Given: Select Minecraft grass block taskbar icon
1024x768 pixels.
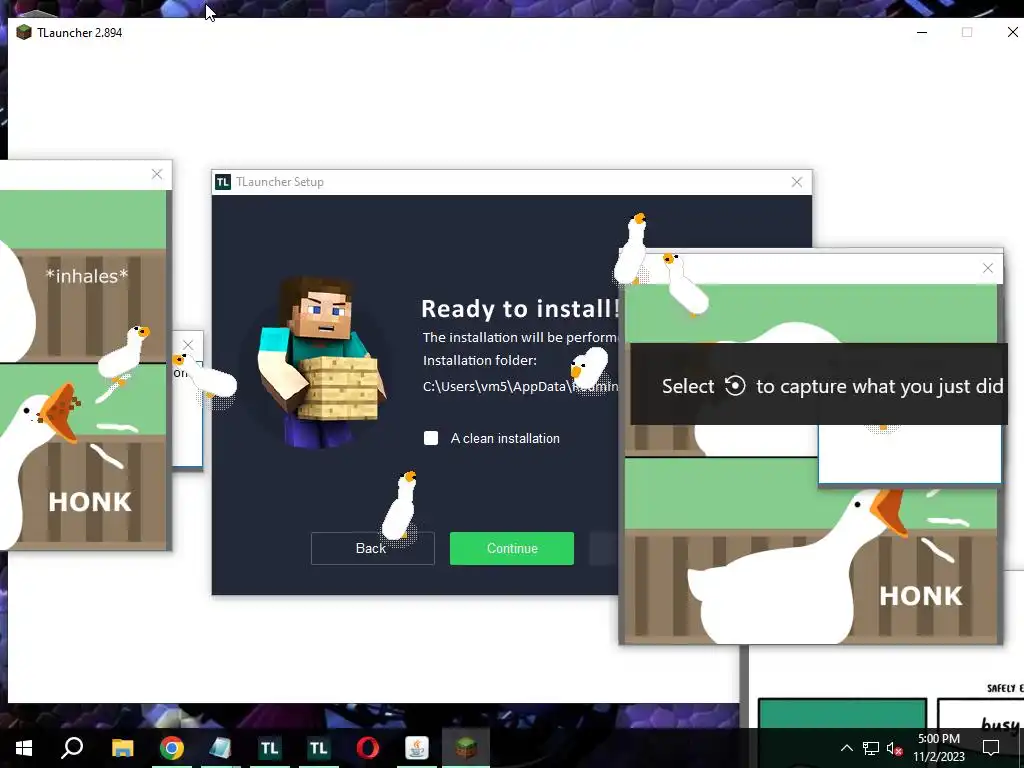Looking at the screenshot, I should click(466, 748).
